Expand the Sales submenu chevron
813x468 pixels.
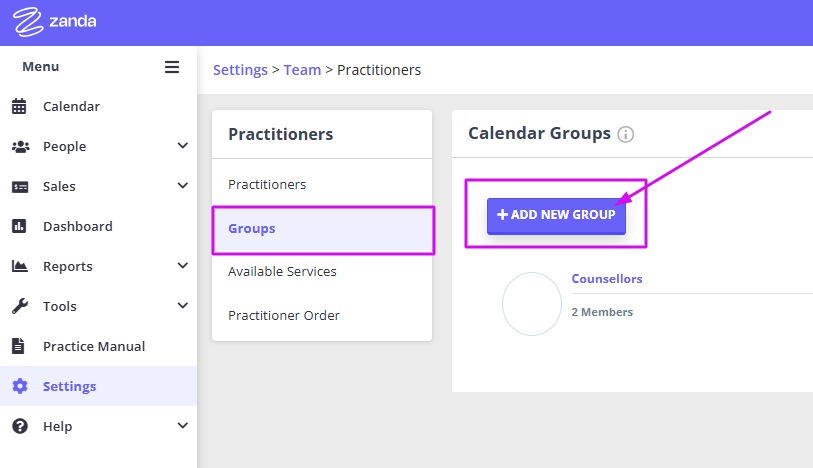click(x=183, y=186)
